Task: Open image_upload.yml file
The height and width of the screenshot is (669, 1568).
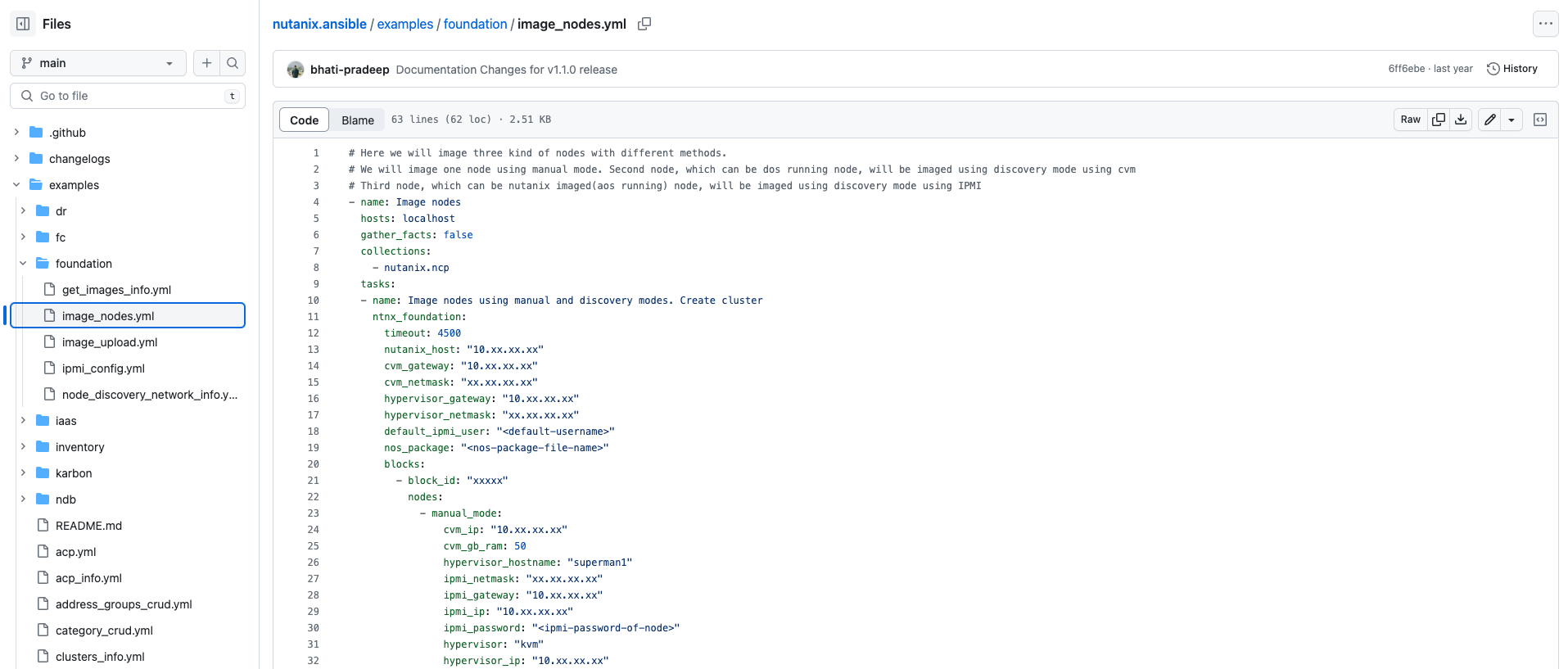Action: click(x=110, y=342)
